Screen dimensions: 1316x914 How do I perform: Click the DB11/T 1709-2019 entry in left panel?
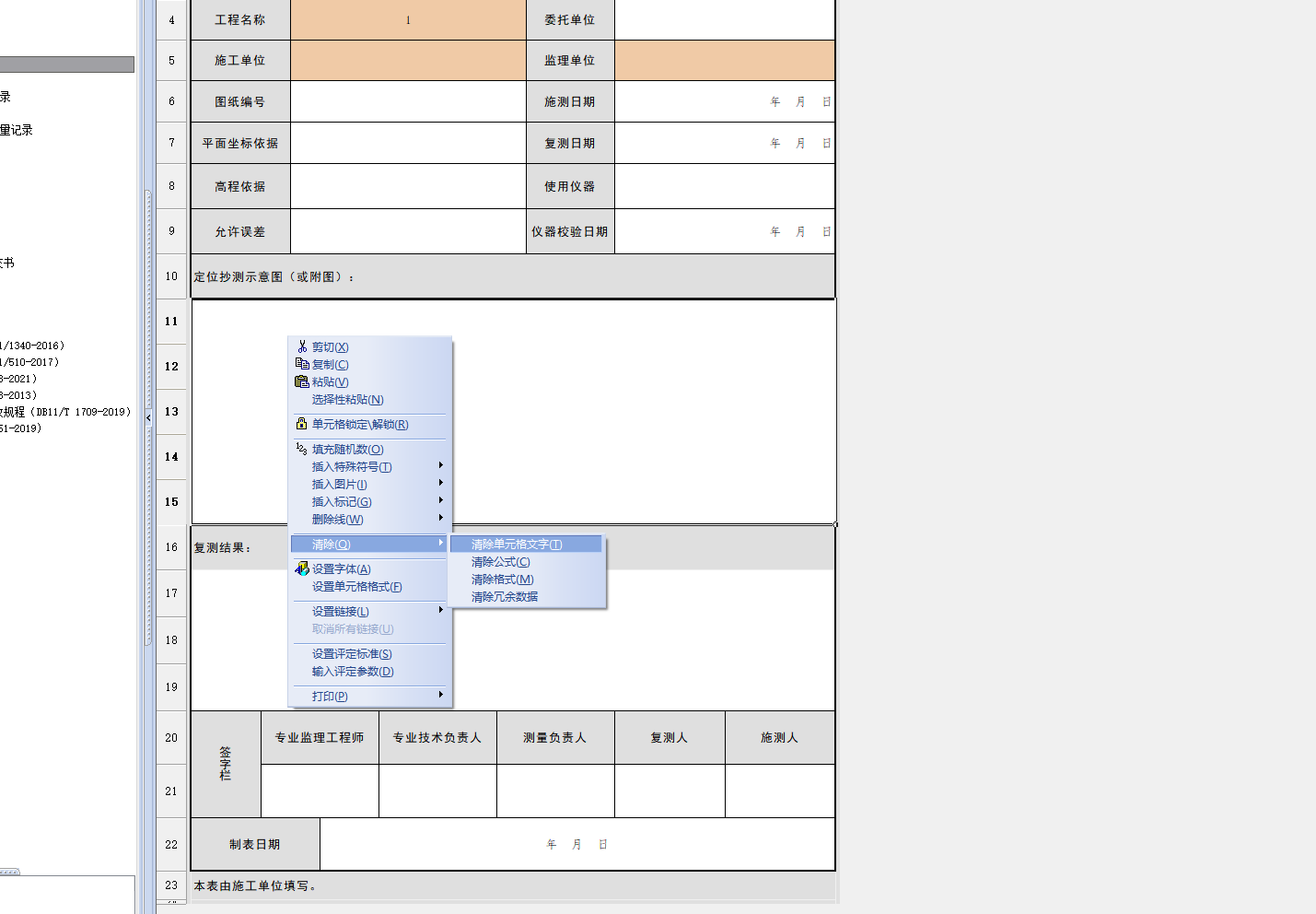64,412
